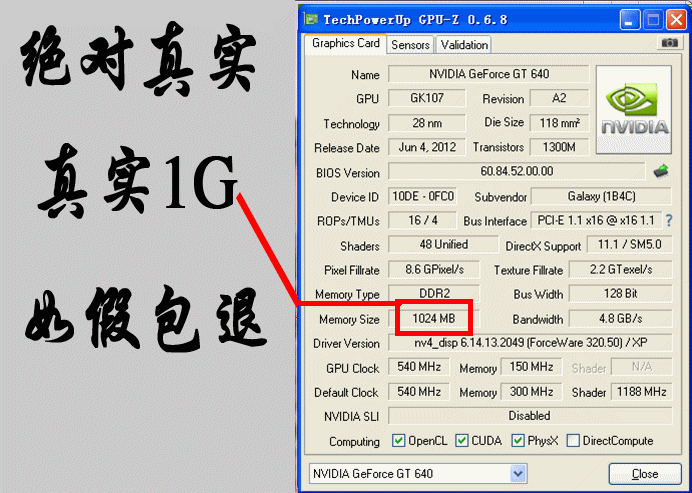
Task: Click the Bus Interface question mark
Action: [x=669, y=220]
